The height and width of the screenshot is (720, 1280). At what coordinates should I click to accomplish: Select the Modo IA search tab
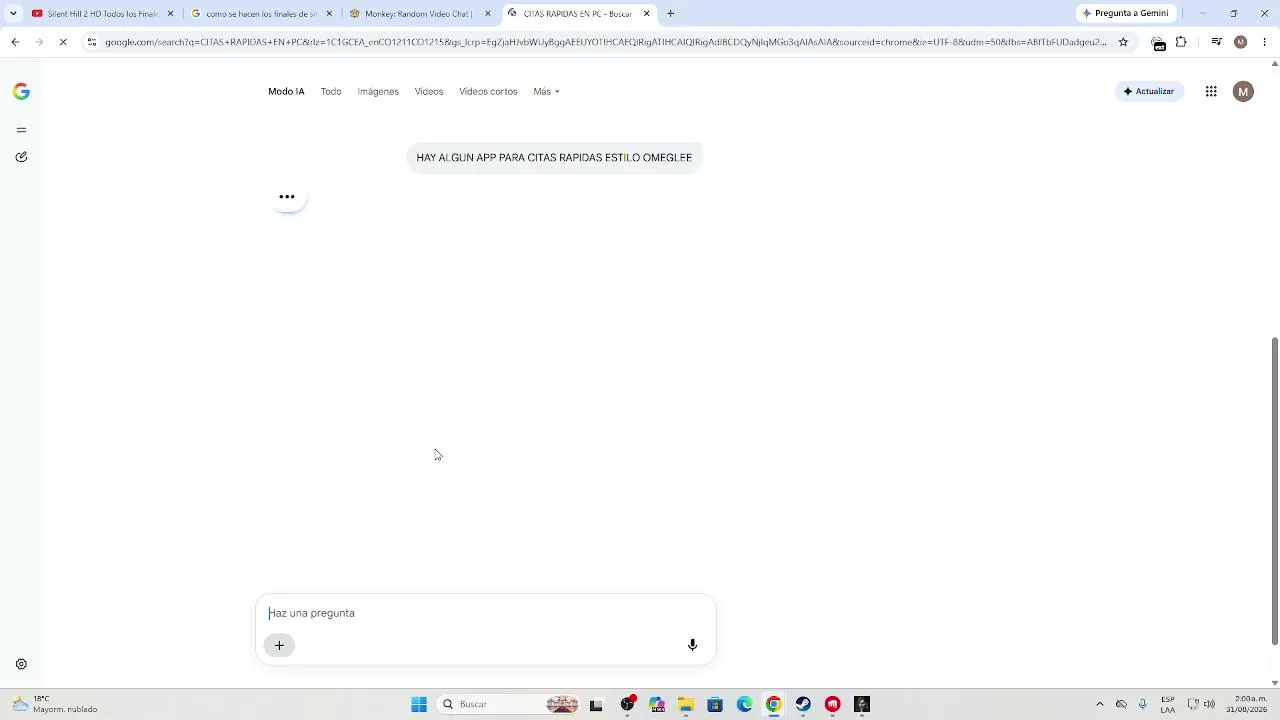click(x=286, y=92)
